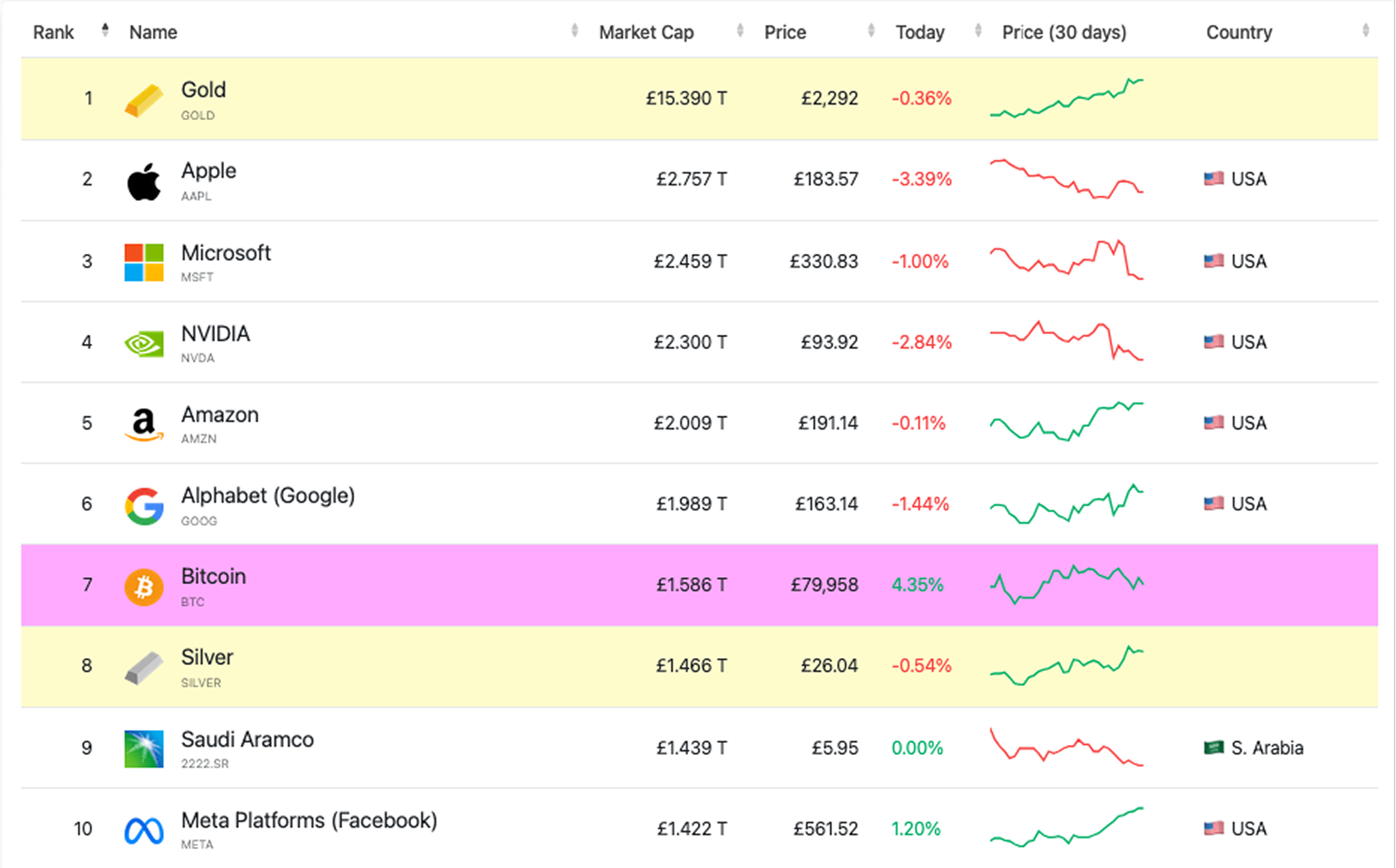Sort by Price column arrows
Image resolution: width=1396 pixels, height=868 pixels.
[870, 30]
